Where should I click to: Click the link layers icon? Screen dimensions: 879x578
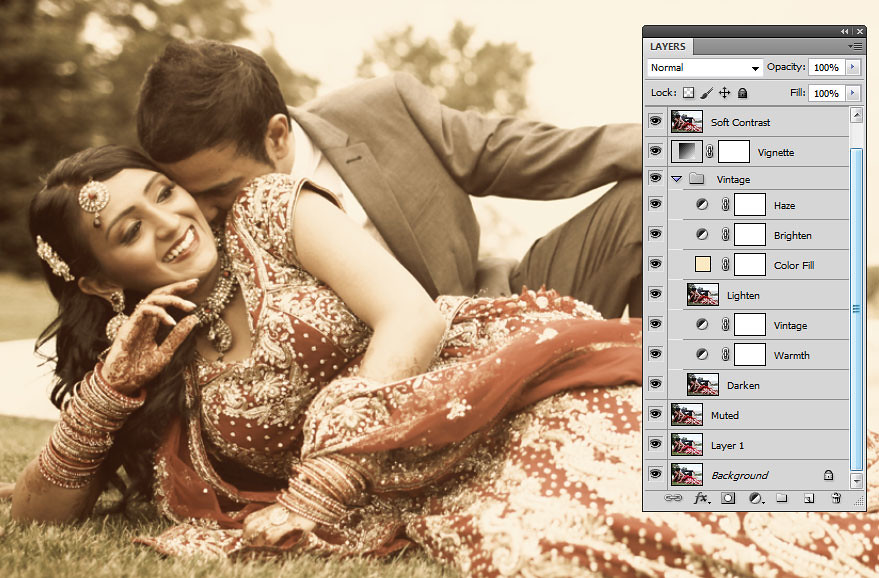point(673,497)
